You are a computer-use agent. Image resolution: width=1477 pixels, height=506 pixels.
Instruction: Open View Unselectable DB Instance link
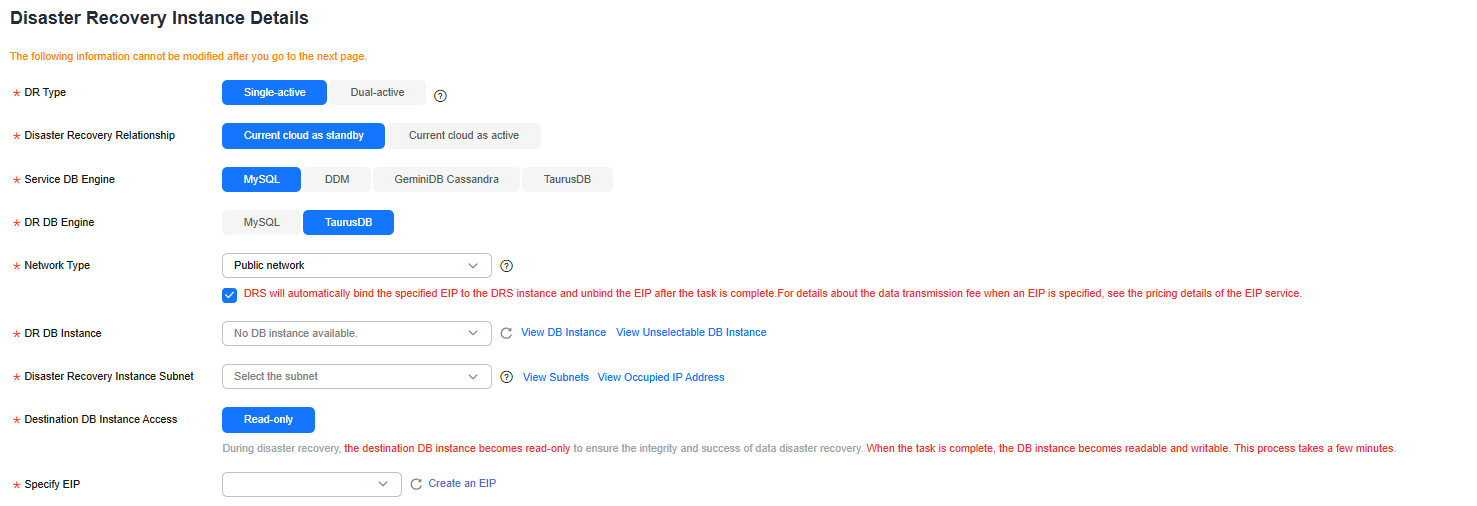click(691, 332)
